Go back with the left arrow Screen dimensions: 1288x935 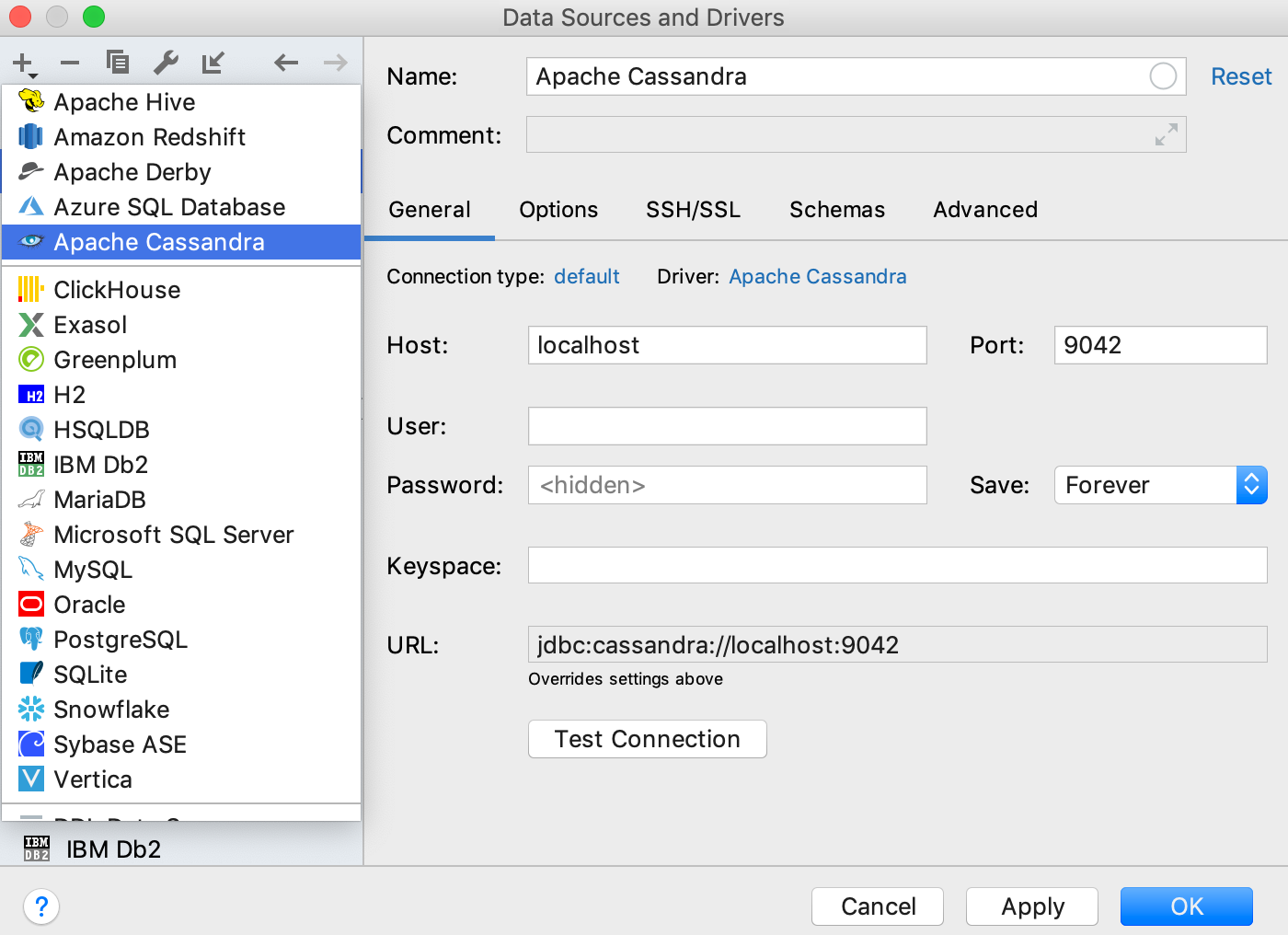(286, 63)
